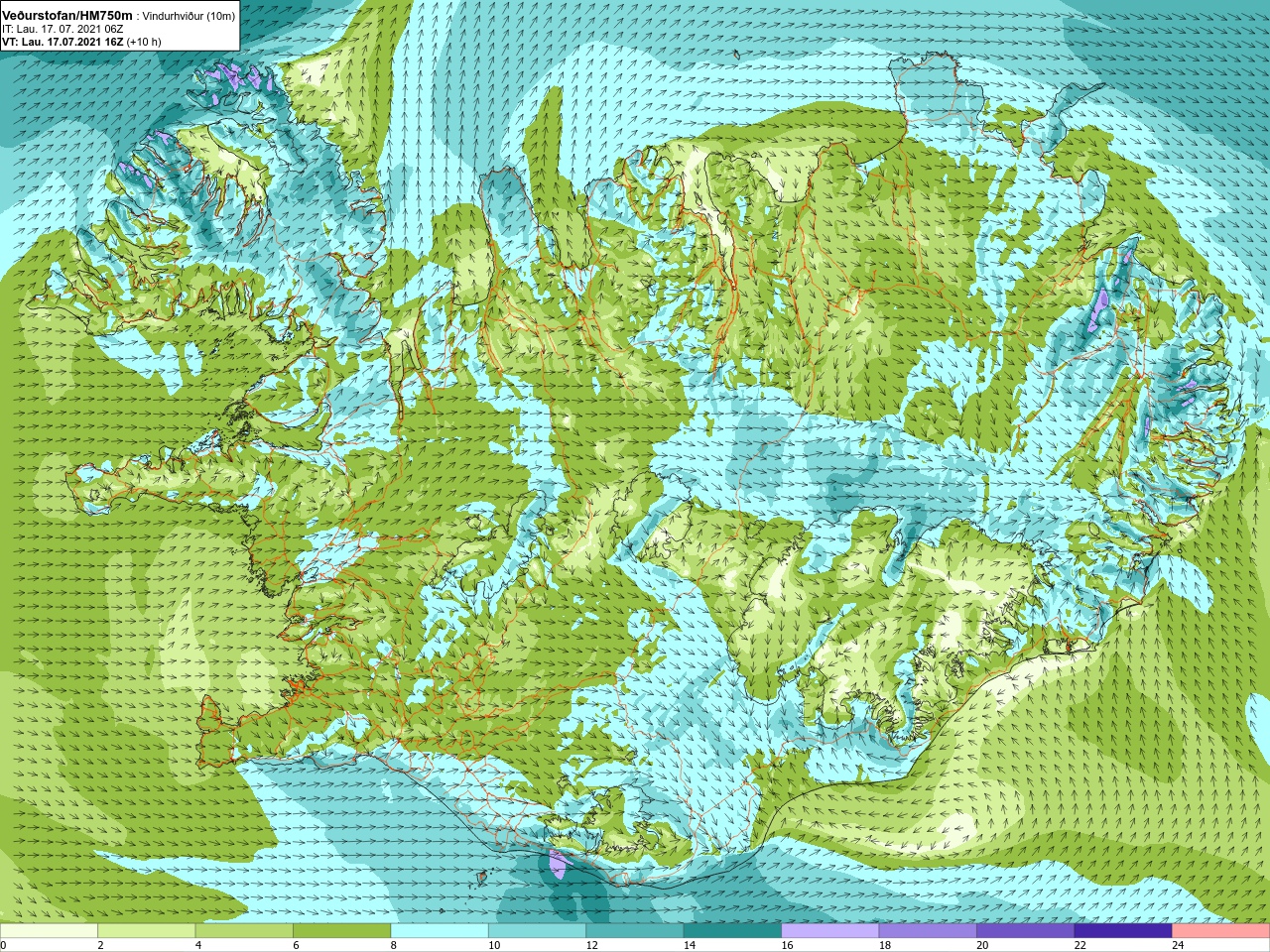This screenshot has height=952, width=1270.
Task: Click the legend value label '8'
Action: [x=394, y=945]
